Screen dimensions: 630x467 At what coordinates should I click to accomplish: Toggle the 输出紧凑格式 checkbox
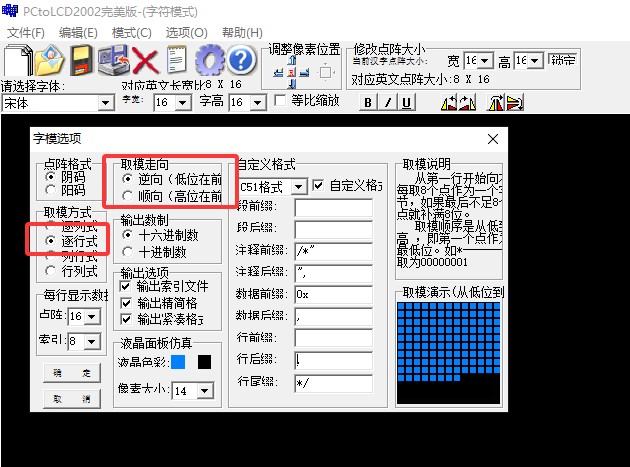125,319
